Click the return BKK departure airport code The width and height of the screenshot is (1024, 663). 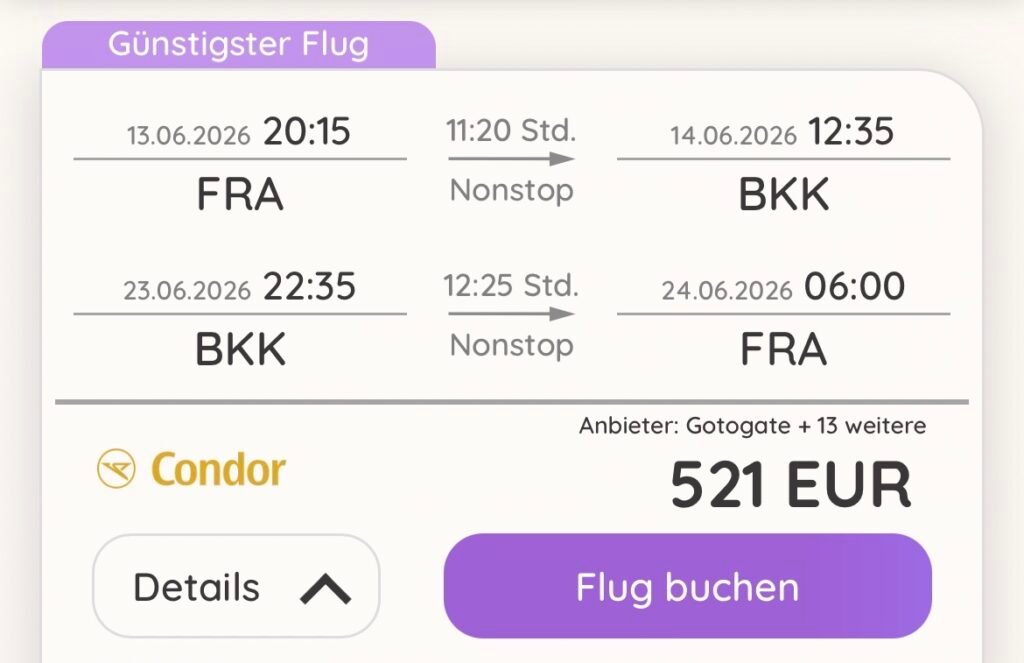pos(240,349)
